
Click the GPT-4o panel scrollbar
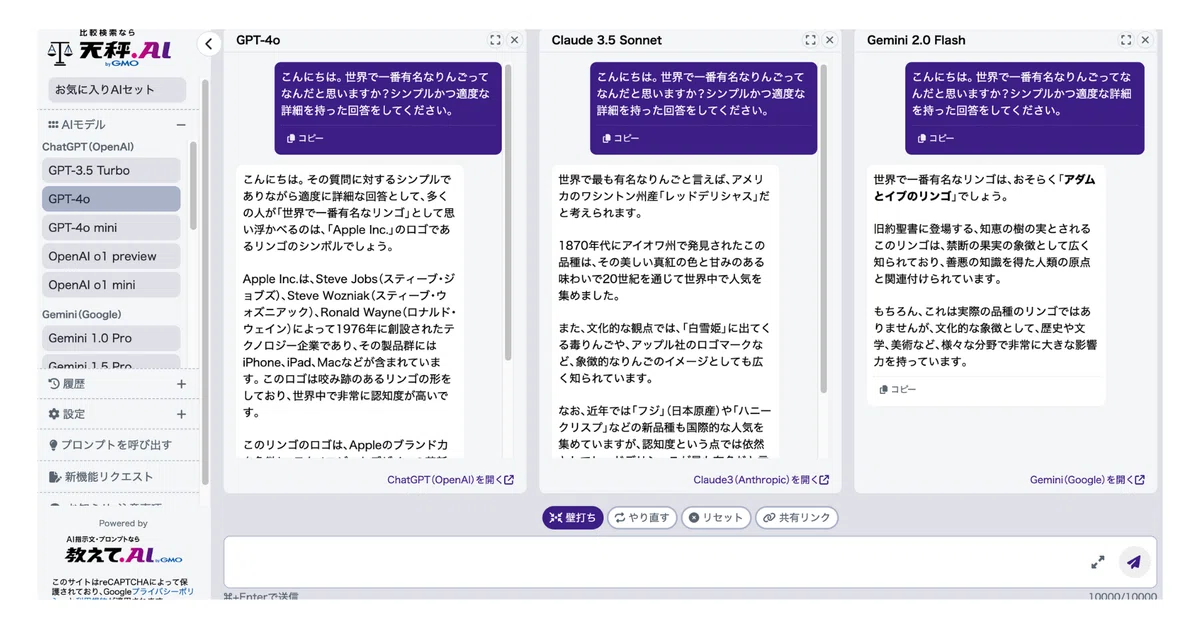click(x=508, y=213)
